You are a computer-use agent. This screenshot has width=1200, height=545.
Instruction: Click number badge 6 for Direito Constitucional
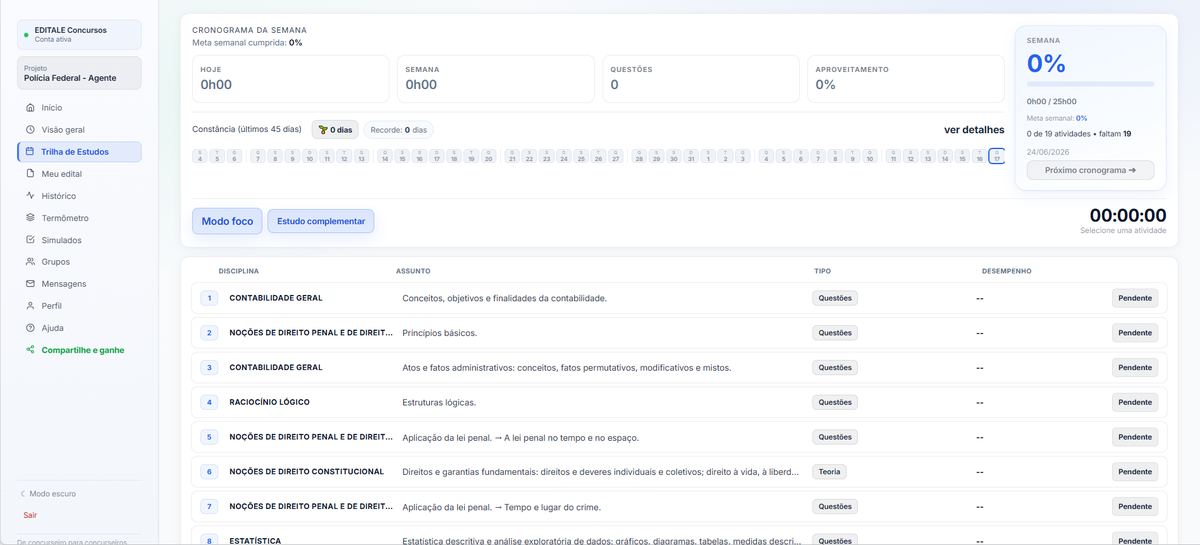pos(209,472)
